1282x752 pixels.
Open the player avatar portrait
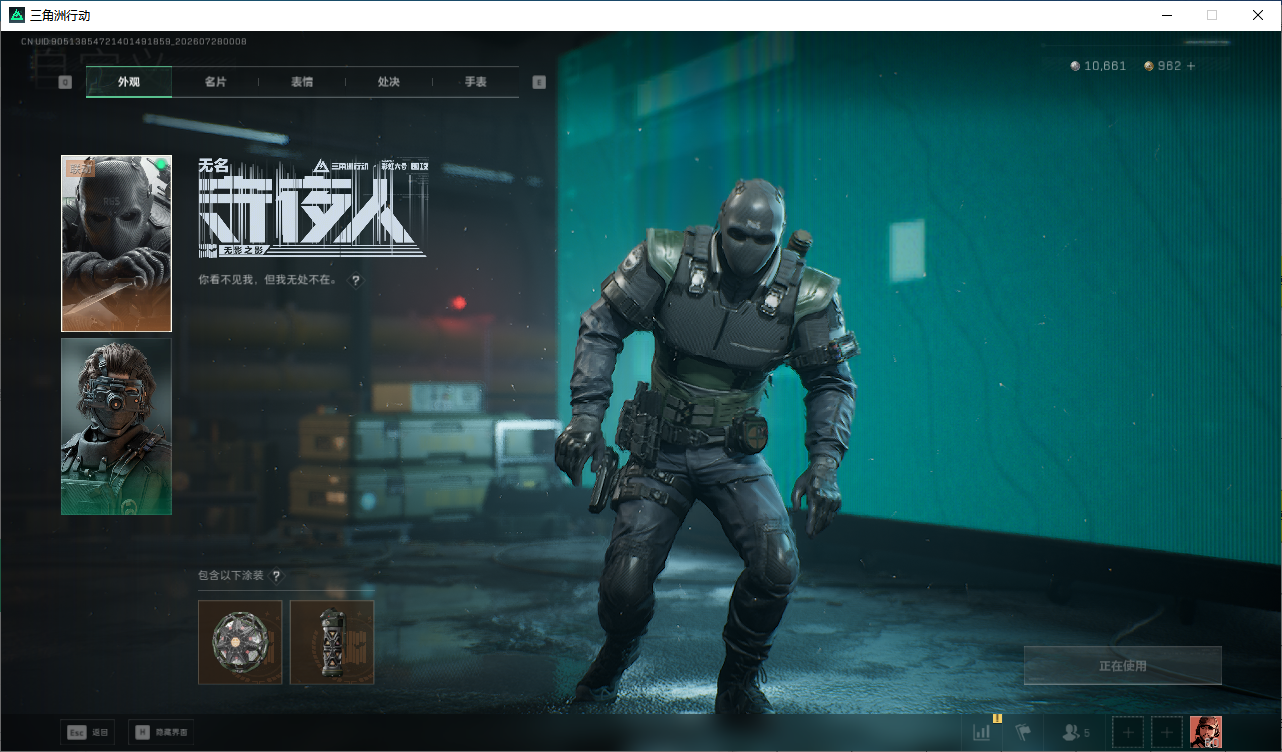coord(1206,733)
